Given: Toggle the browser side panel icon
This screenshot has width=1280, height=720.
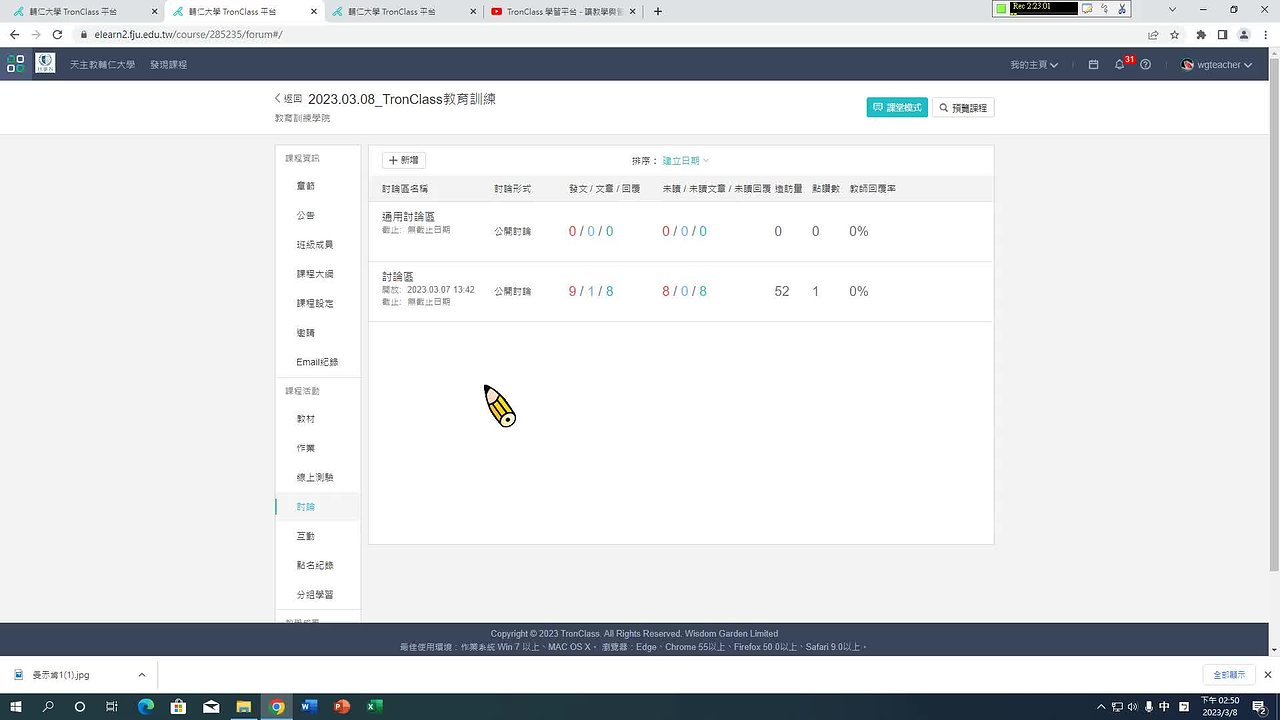Looking at the screenshot, I should tap(1222, 34).
